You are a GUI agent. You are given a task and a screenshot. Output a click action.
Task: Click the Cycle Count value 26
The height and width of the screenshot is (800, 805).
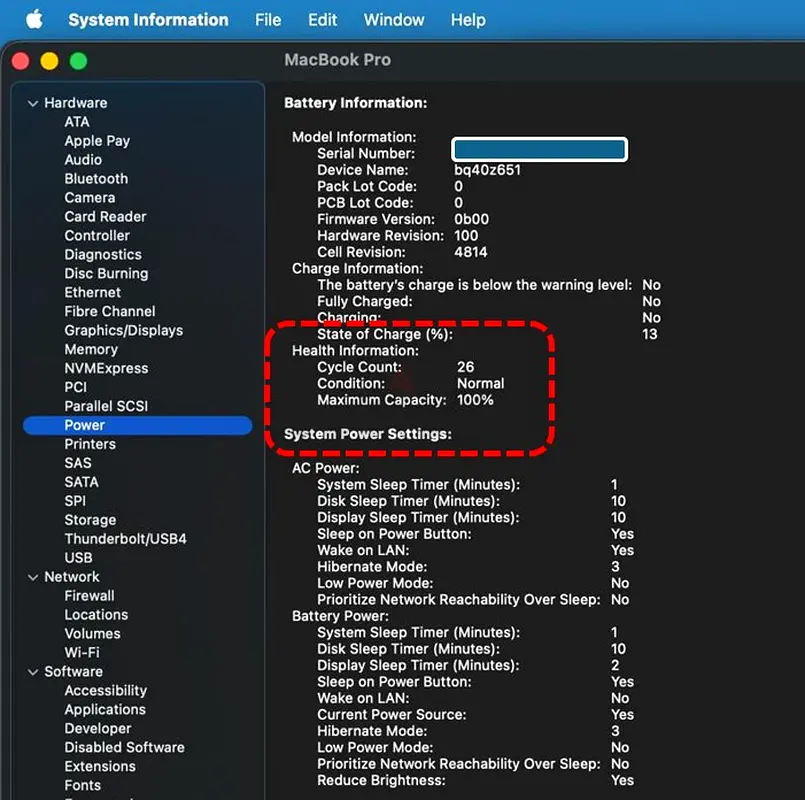click(x=465, y=367)
